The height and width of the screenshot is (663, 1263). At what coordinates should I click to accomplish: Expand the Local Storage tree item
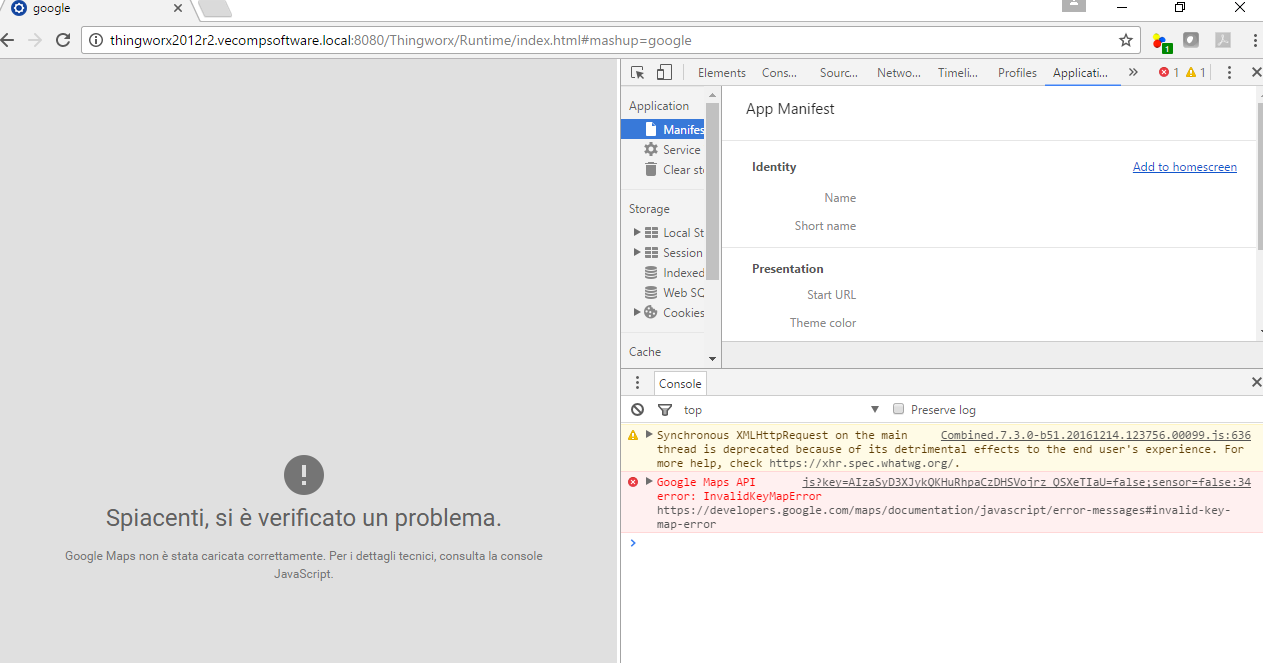click(x=638, y=232)
